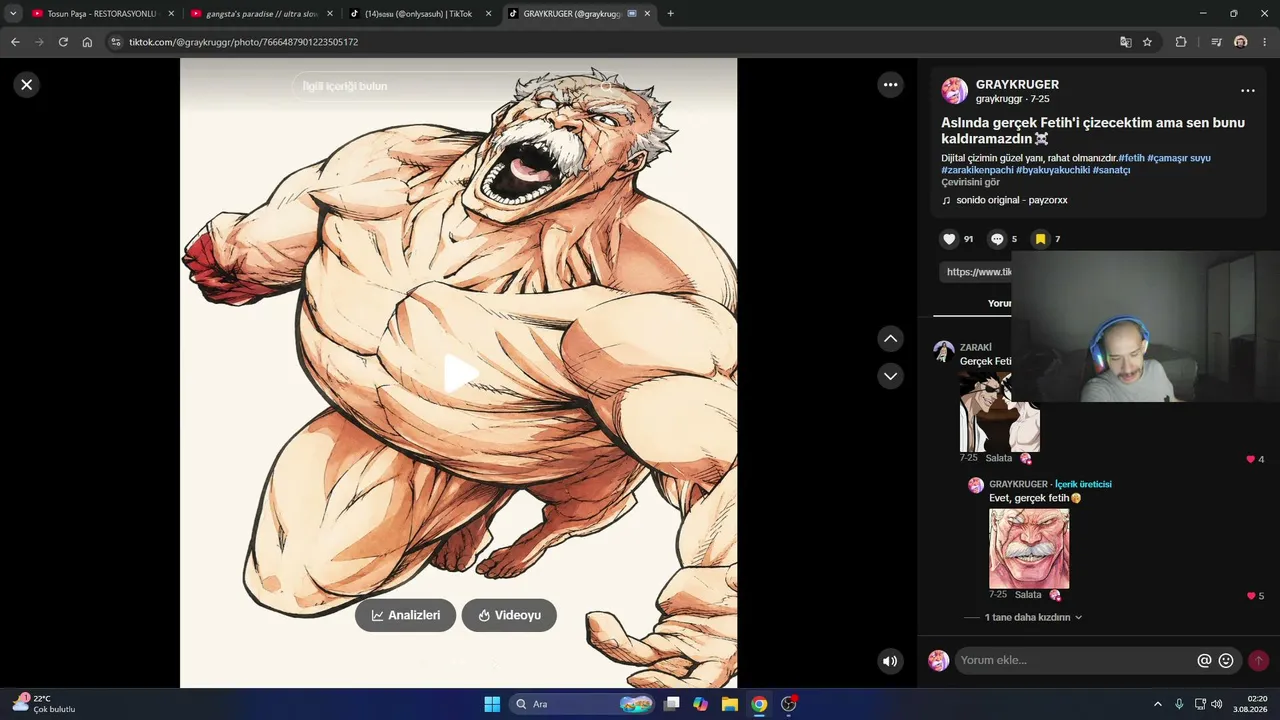Open the #sanatçı hashtag
Image resolution: width=1280 pixels, height=720 pixels.
click(x=1111, y=170)
